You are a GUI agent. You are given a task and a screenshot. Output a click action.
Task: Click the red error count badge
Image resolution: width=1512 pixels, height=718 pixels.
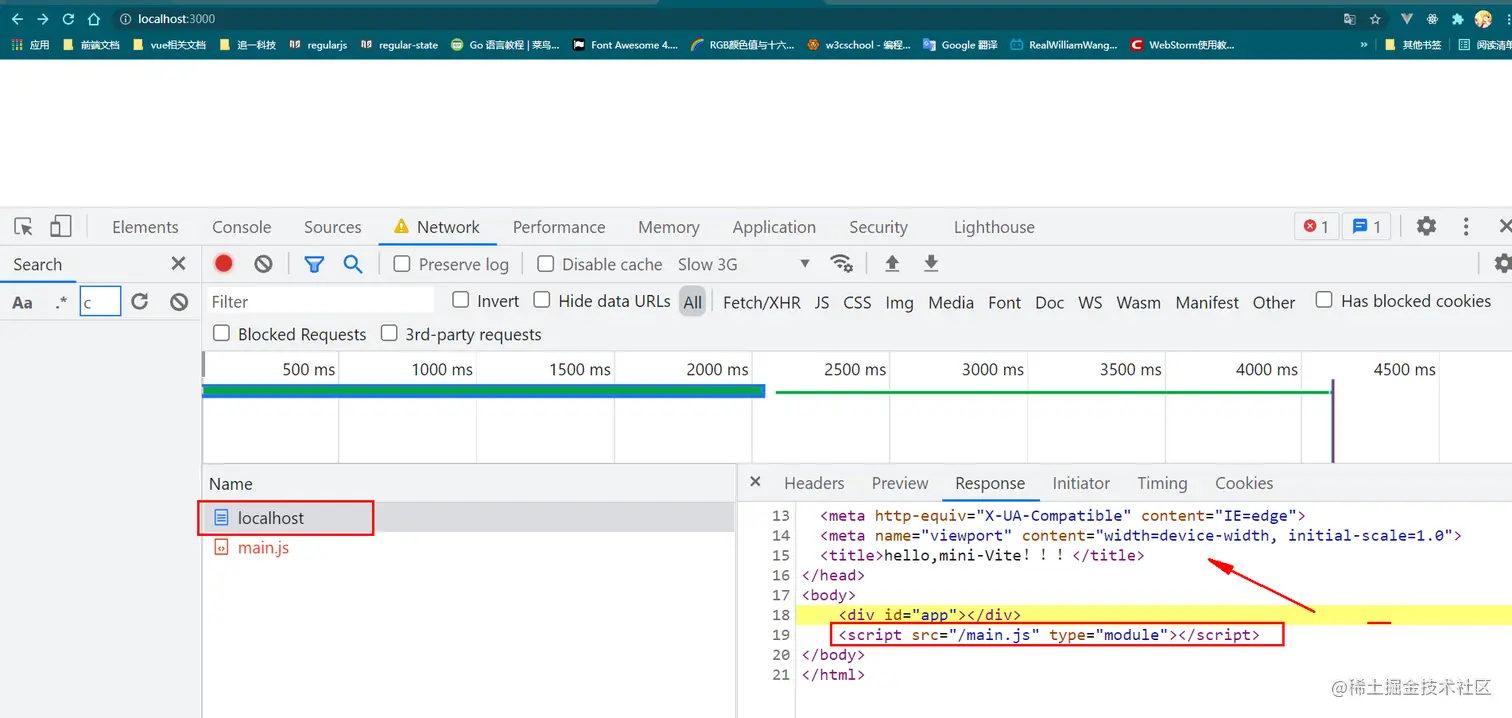[x=1316, y=227]
